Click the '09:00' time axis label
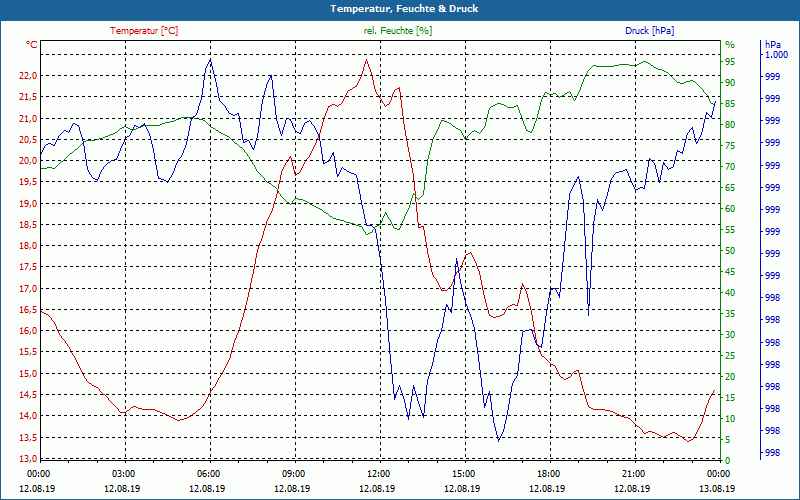This screenshot has width=800, height=500. point(293,473)
